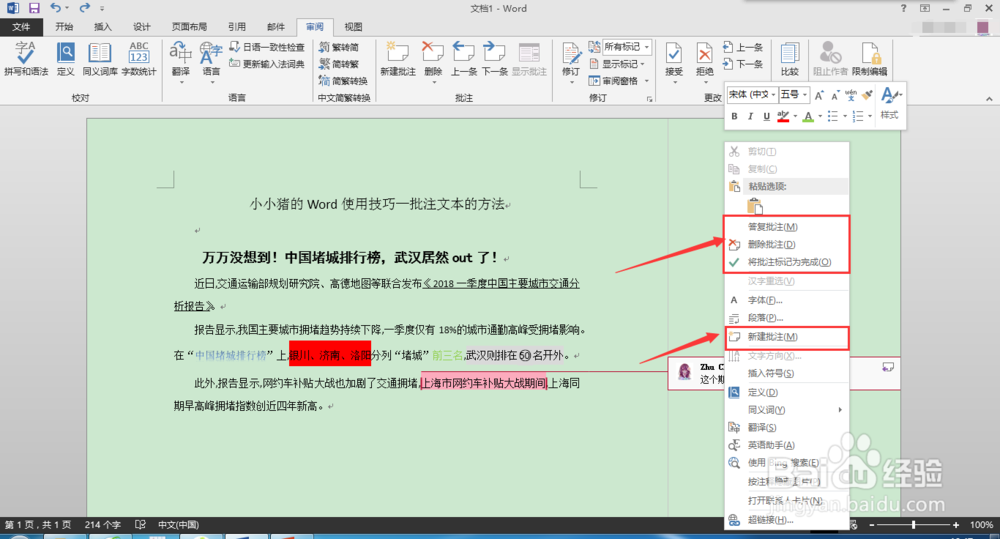Click the Undo arrow in the title bar
Screen dimensions: 1000x539
coord(55,8)
